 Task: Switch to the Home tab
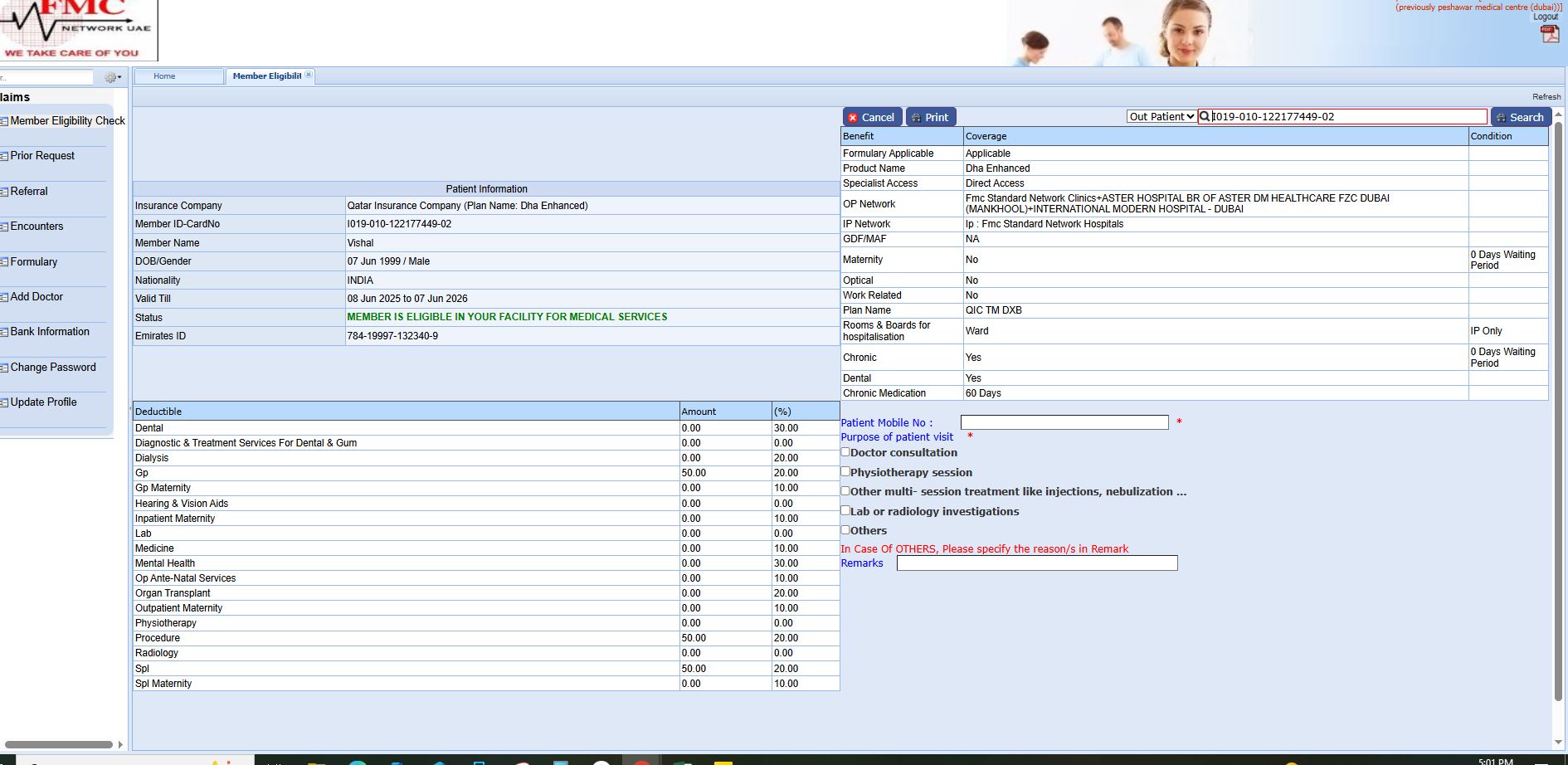[164, 76]
